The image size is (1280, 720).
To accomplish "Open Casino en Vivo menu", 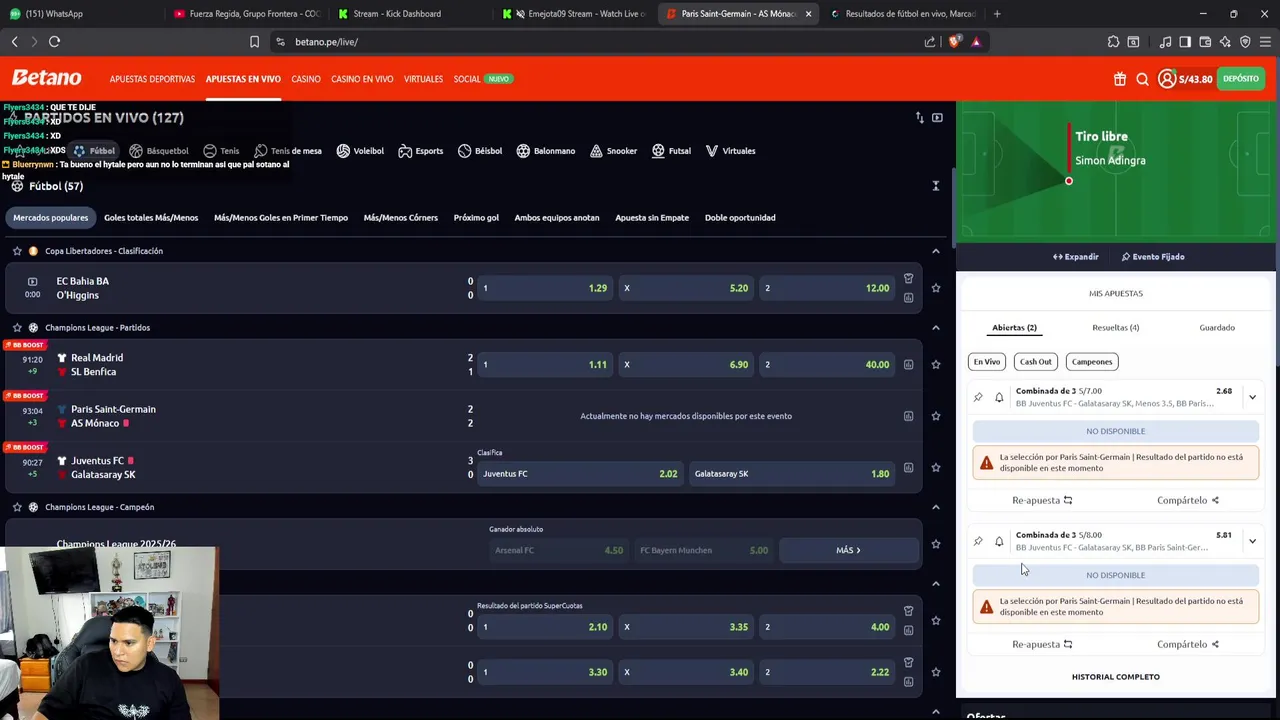I will coord(362,79).
